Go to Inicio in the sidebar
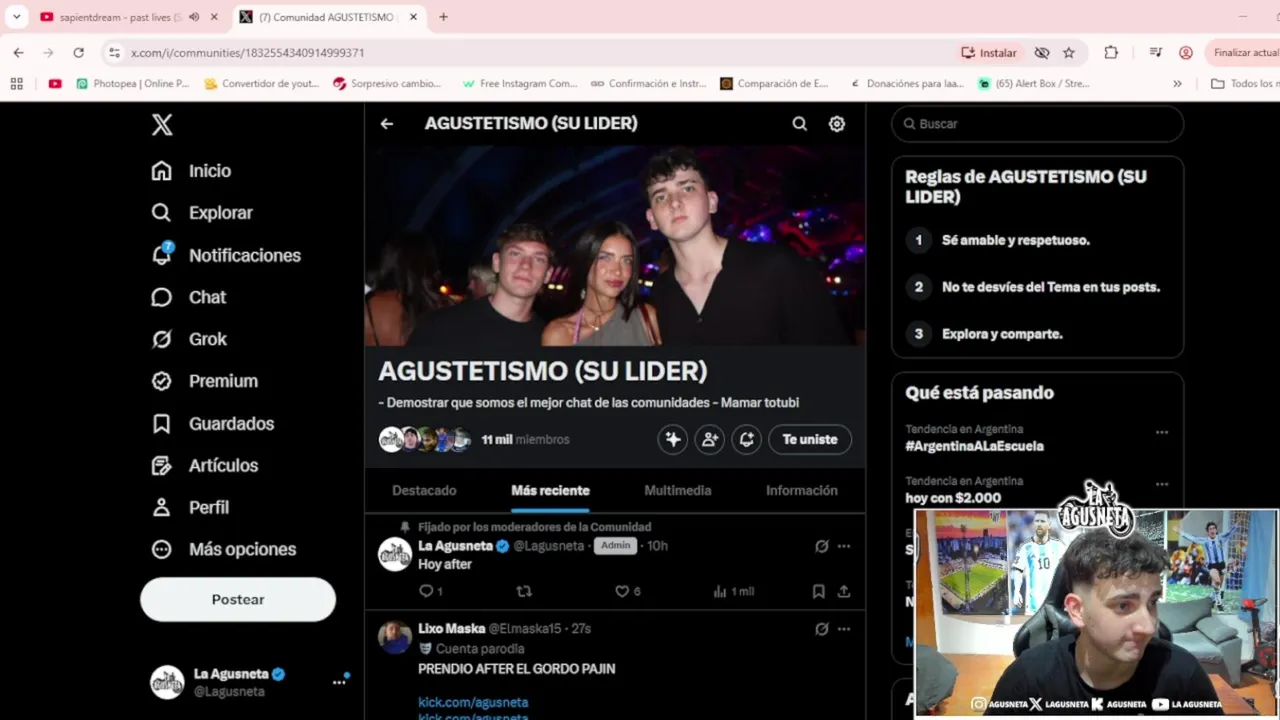Viewport: 1280px width, 720px height. point(191,171)
